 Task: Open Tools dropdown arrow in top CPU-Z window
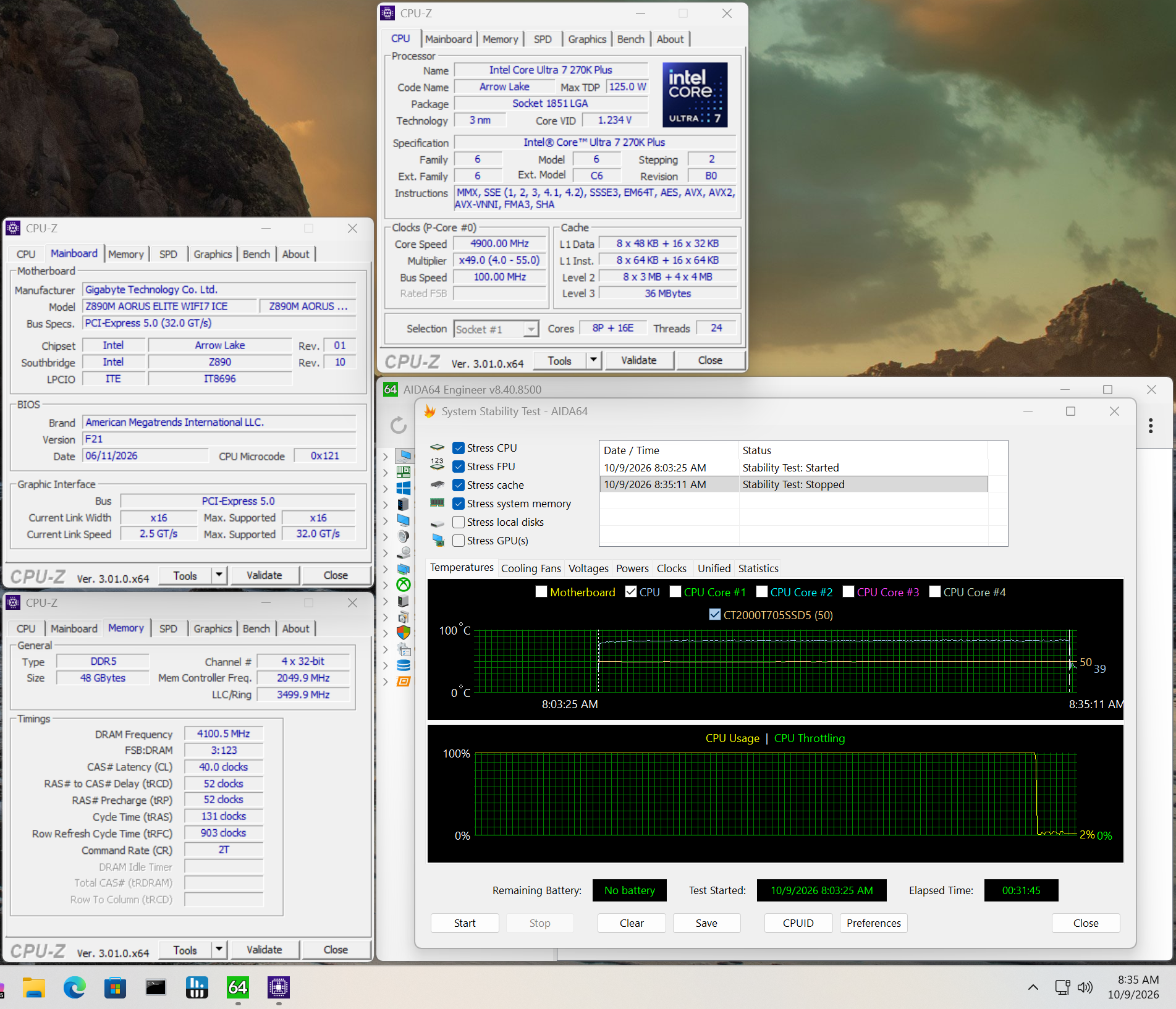pos(593,360)
